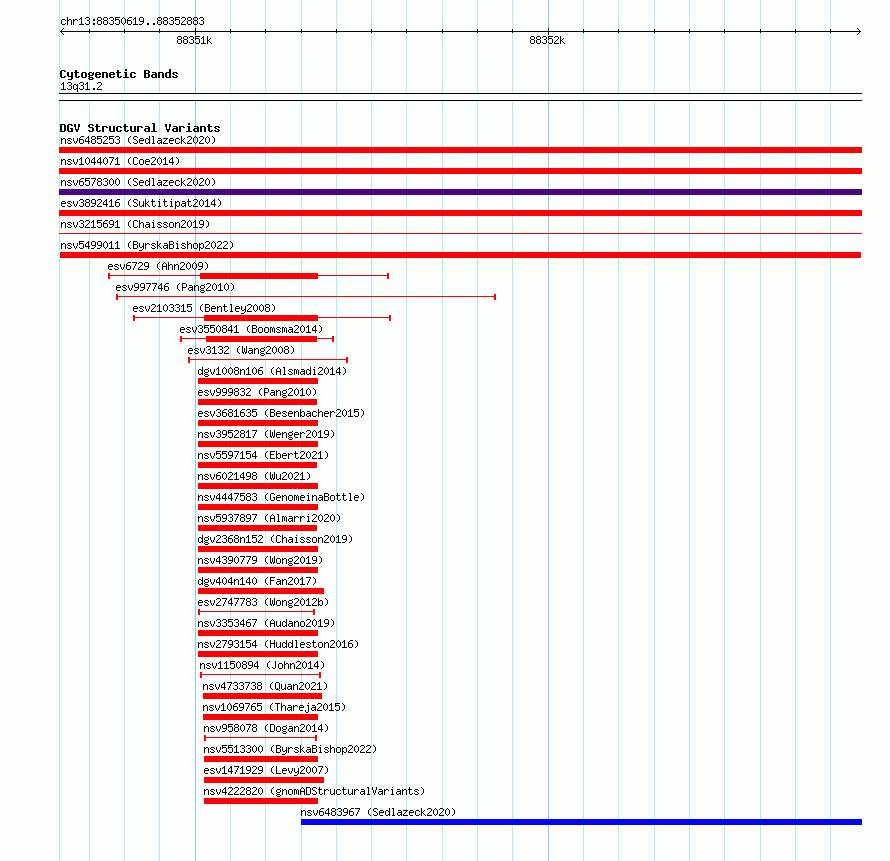
Task: Click the nsv6485253 (Sedlazeck2020) variant label
Action: [x=138, y=140]
